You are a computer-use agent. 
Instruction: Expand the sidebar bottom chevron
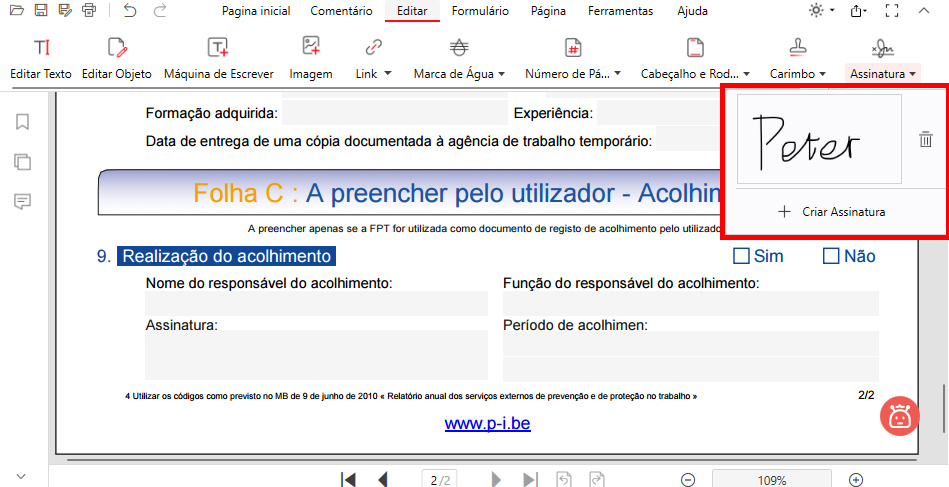(x=22, y=476)
